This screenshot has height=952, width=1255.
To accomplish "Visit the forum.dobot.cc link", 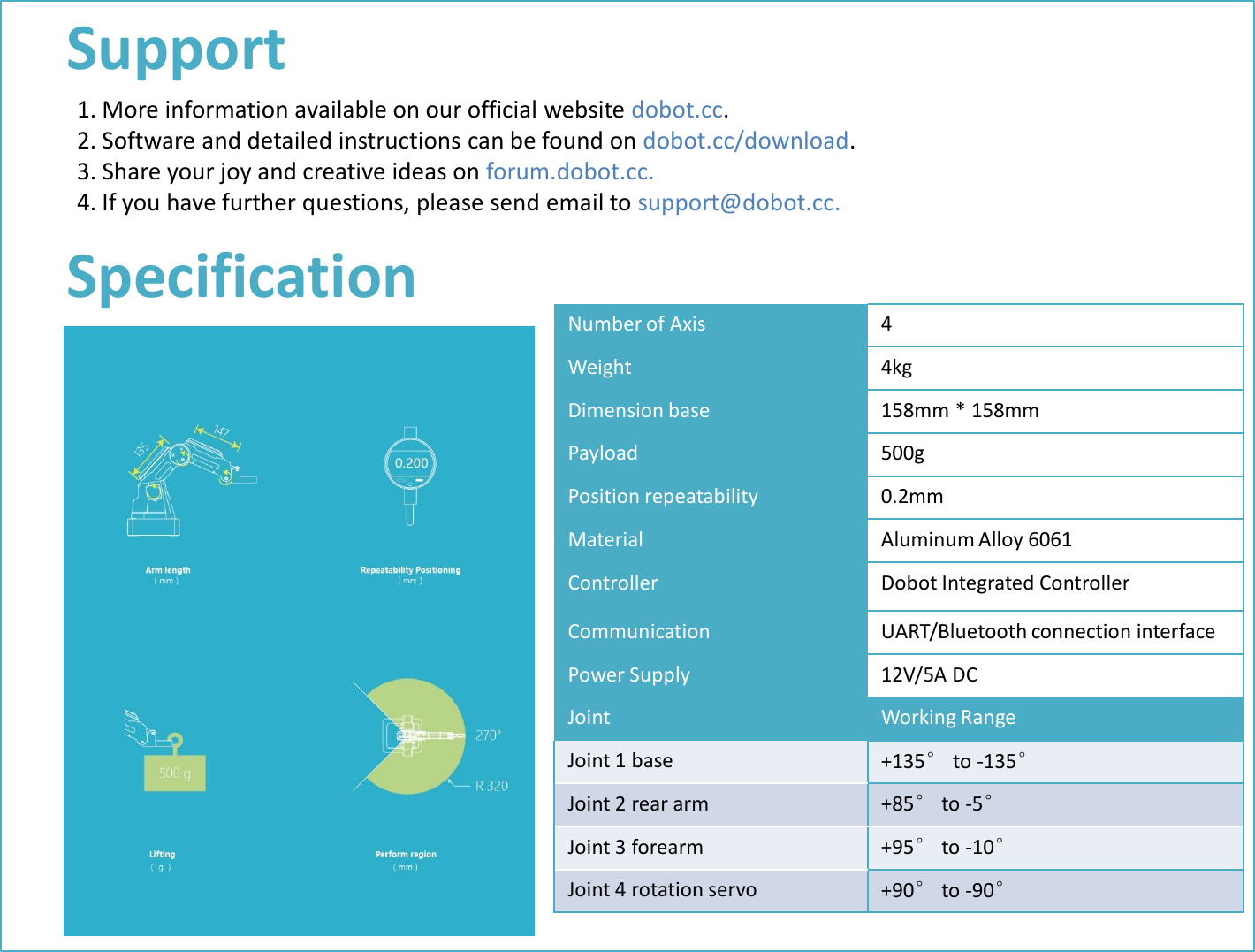I will pos(570,171).
